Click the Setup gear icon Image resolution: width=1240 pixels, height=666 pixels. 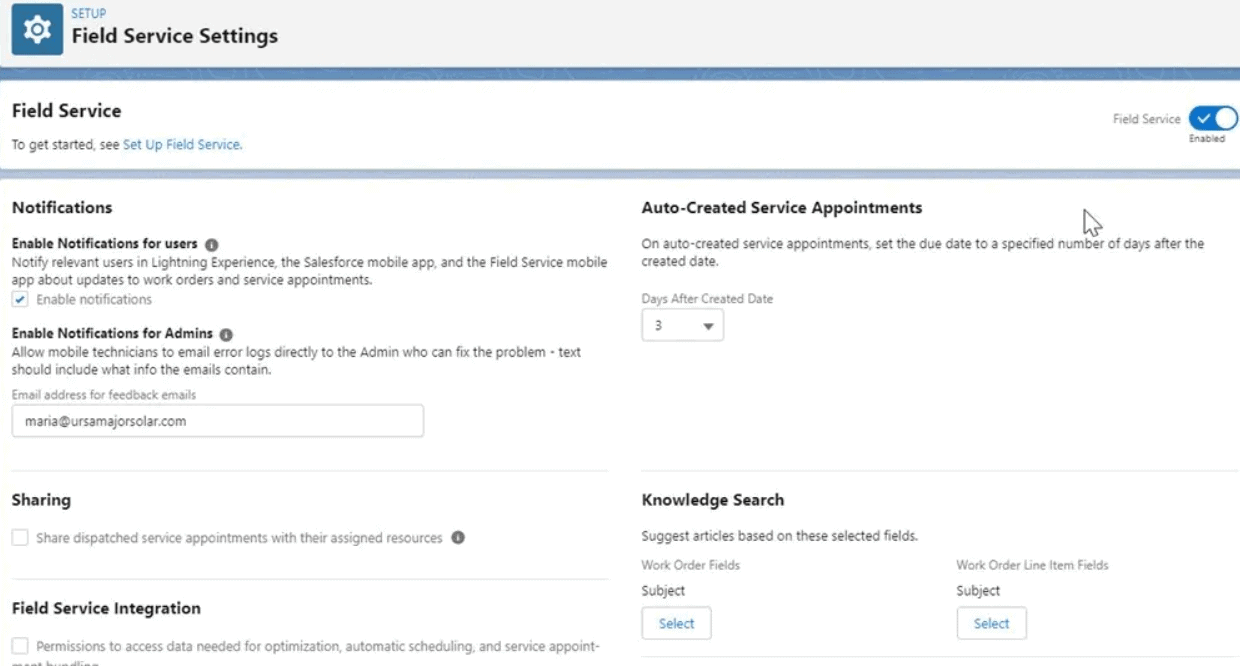(x=37, y=30)
